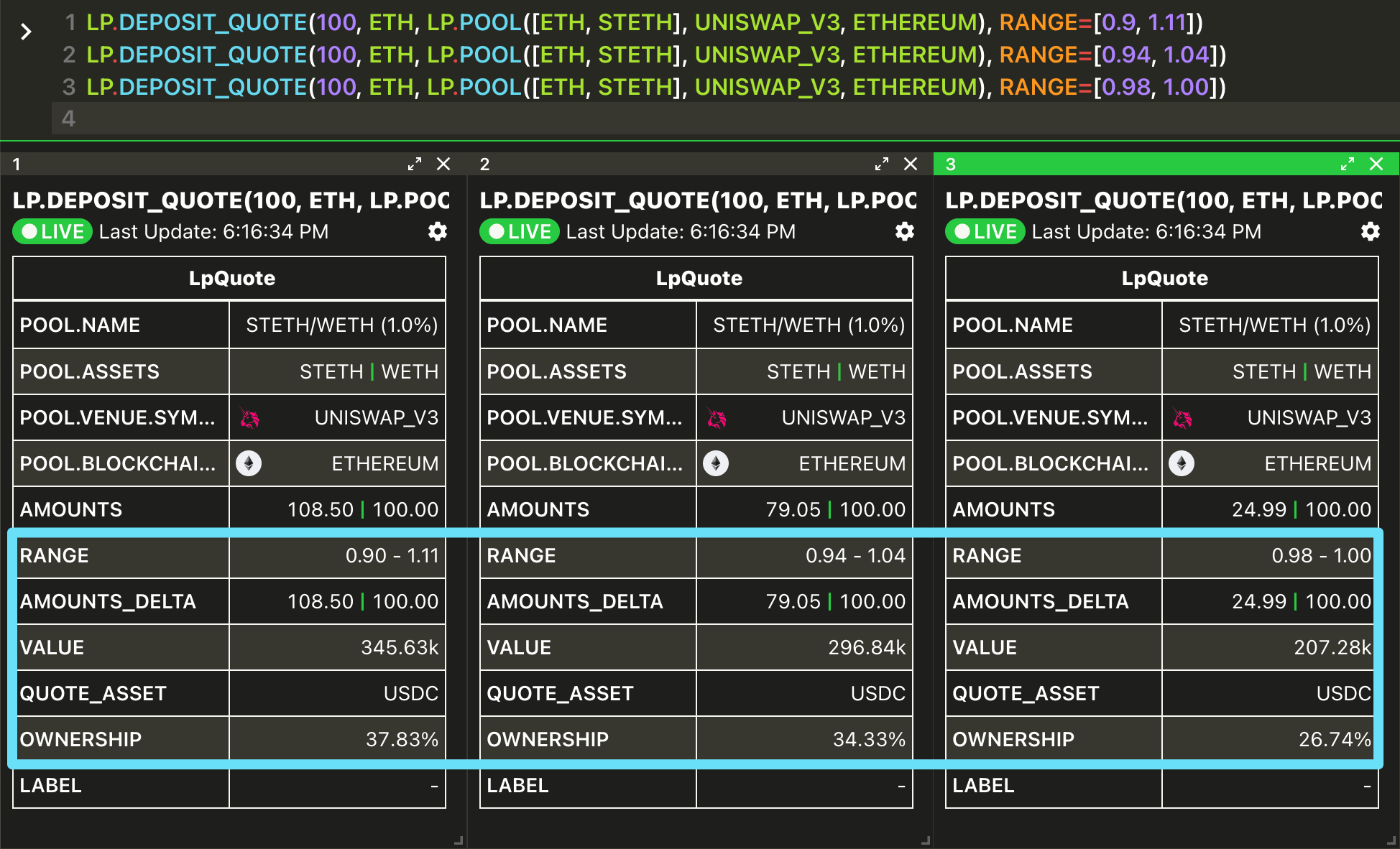This screenshot has width=1400, height=849.
Task: Close panel 2
Action: pos(911,164)
